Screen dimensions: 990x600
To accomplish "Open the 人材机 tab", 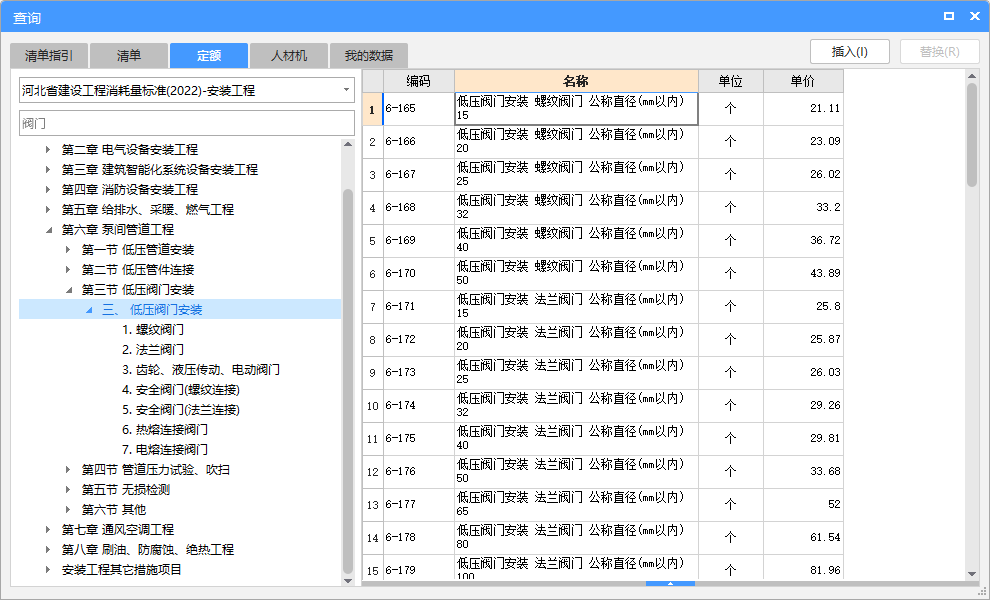I will (289, 56).
